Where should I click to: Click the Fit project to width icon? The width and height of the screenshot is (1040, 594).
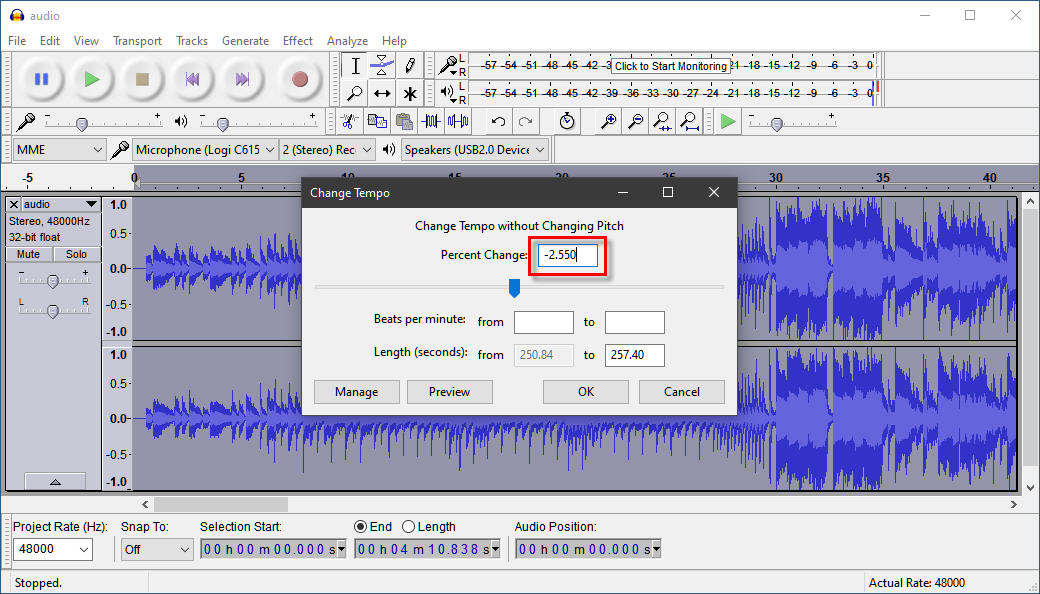(689, 121)
